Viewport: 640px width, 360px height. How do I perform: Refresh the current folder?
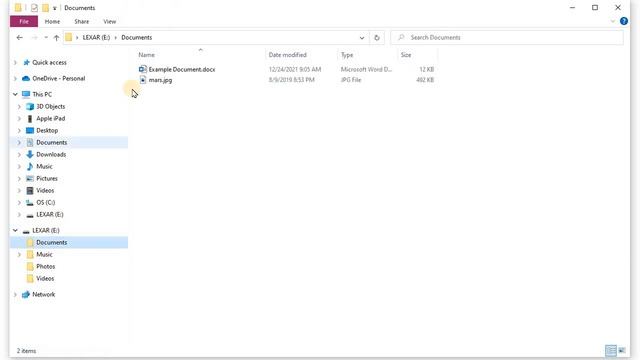pos(377,38)
